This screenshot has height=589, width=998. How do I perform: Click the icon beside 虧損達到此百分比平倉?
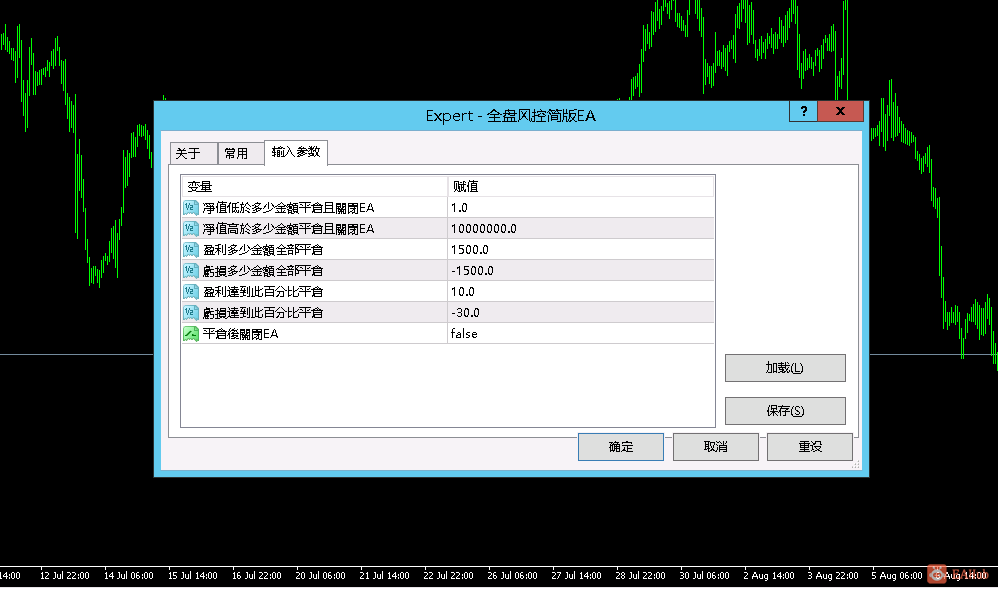(x=191, y=313)
